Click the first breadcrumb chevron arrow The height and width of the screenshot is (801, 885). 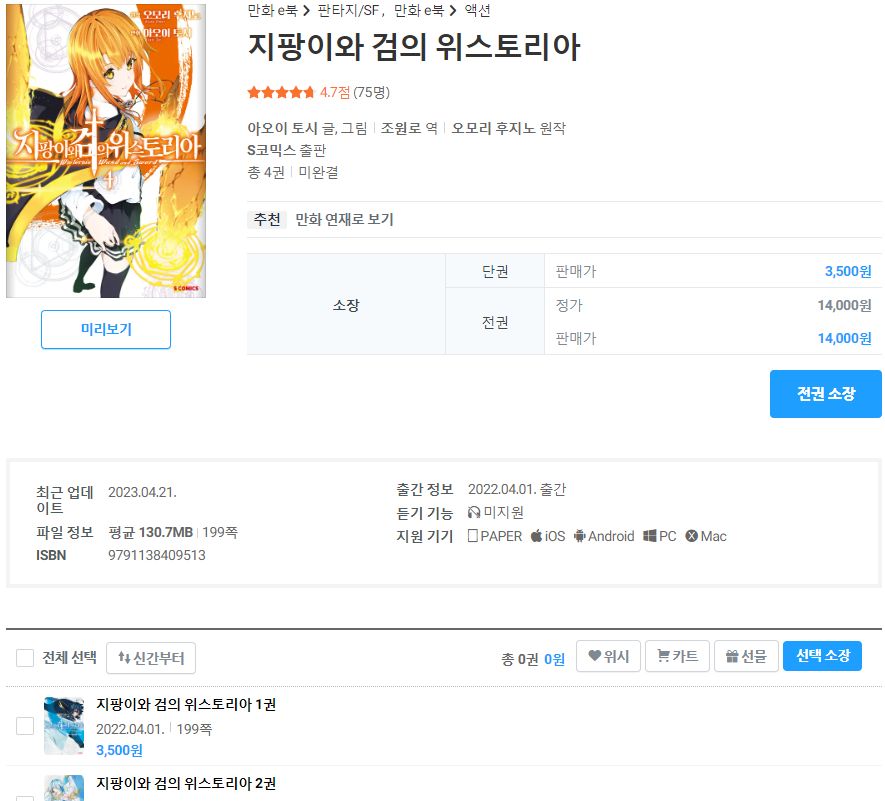point(306,10)
